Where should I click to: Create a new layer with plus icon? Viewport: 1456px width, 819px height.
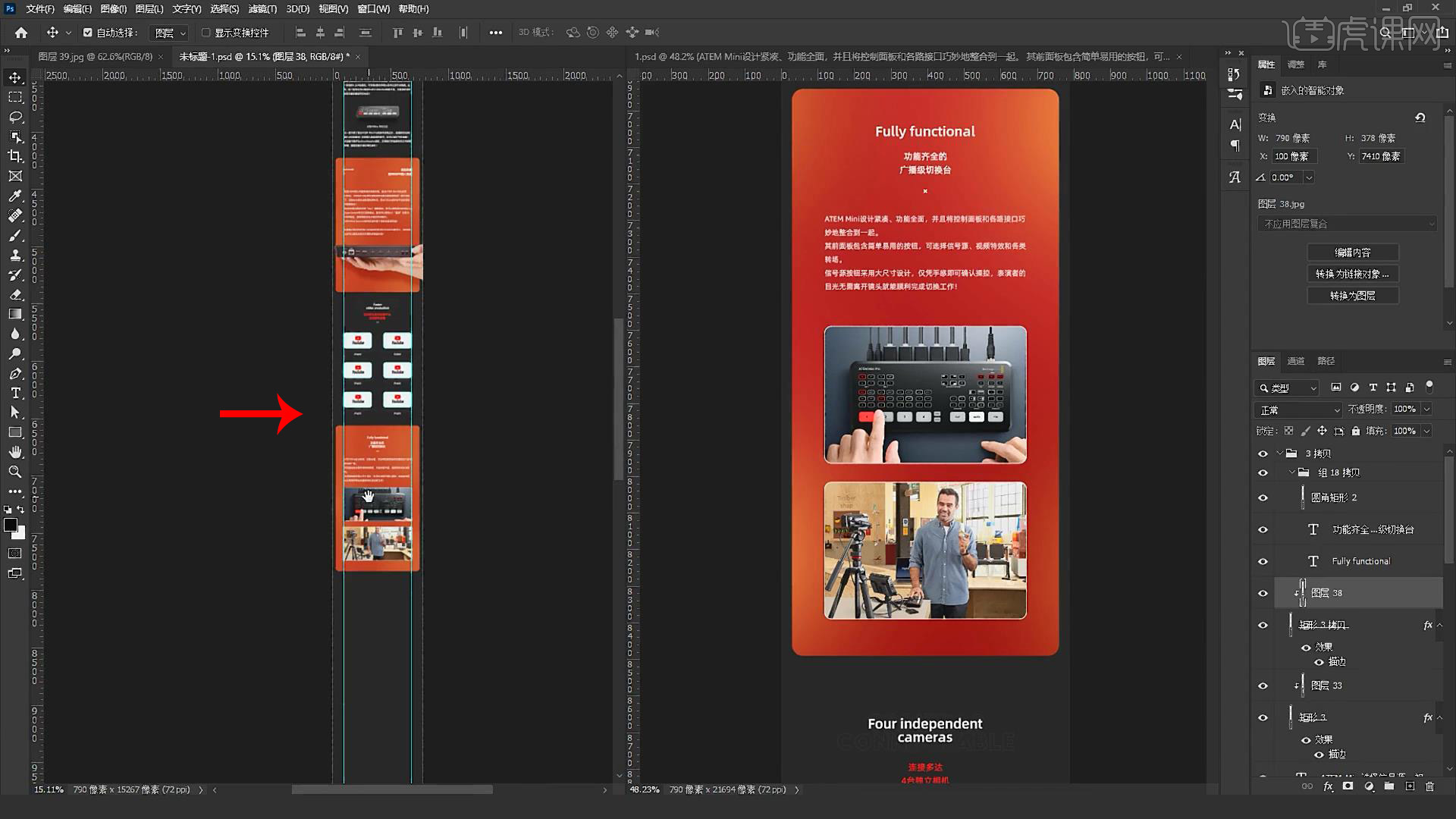[x=1409, y=787]
